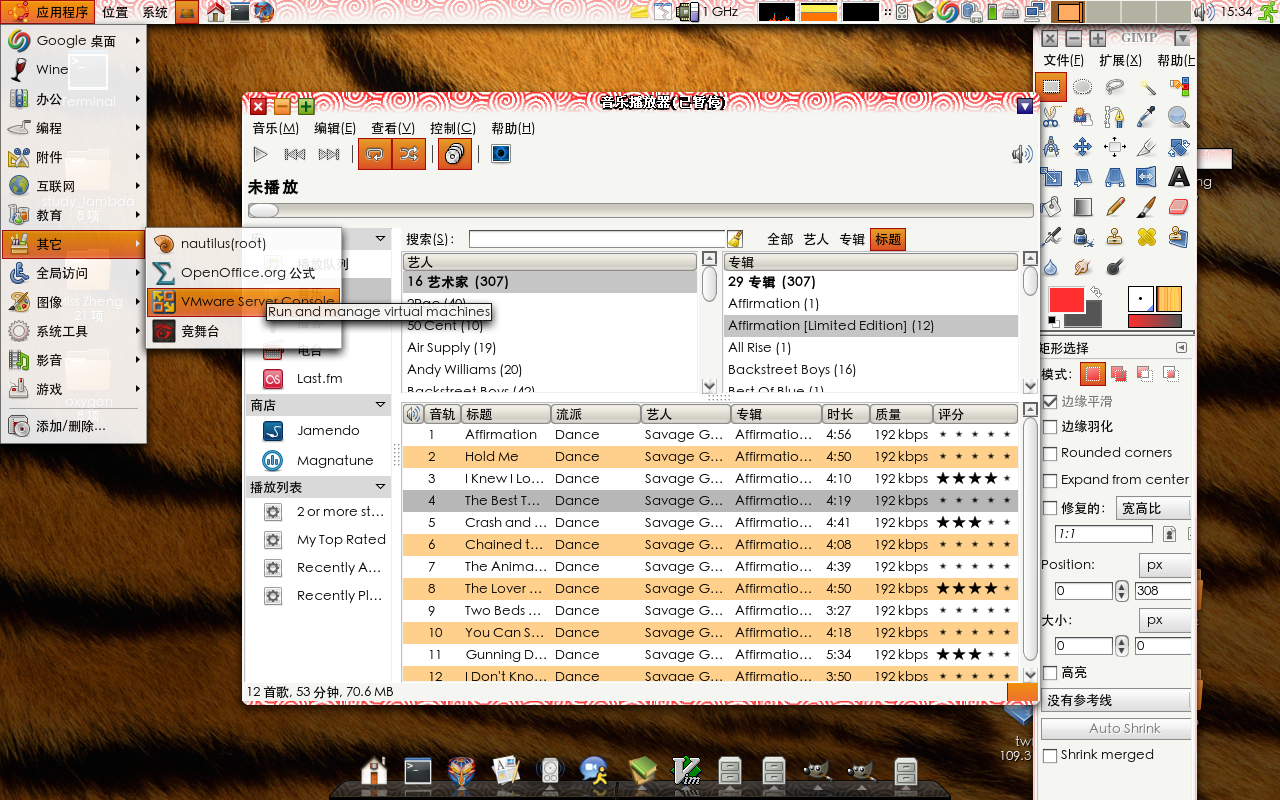The width and height of the screenshot is (1280, 800).
Task: Clear the search field with broom icon
Action: [735, 239]
